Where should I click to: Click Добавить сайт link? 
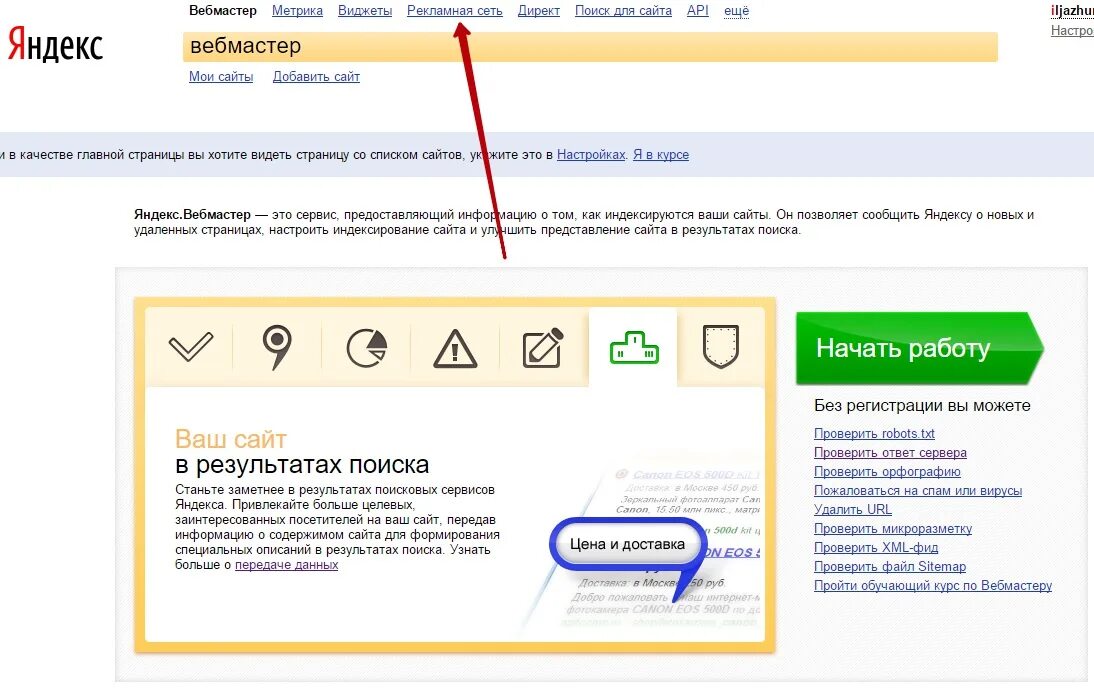[316, 77]
